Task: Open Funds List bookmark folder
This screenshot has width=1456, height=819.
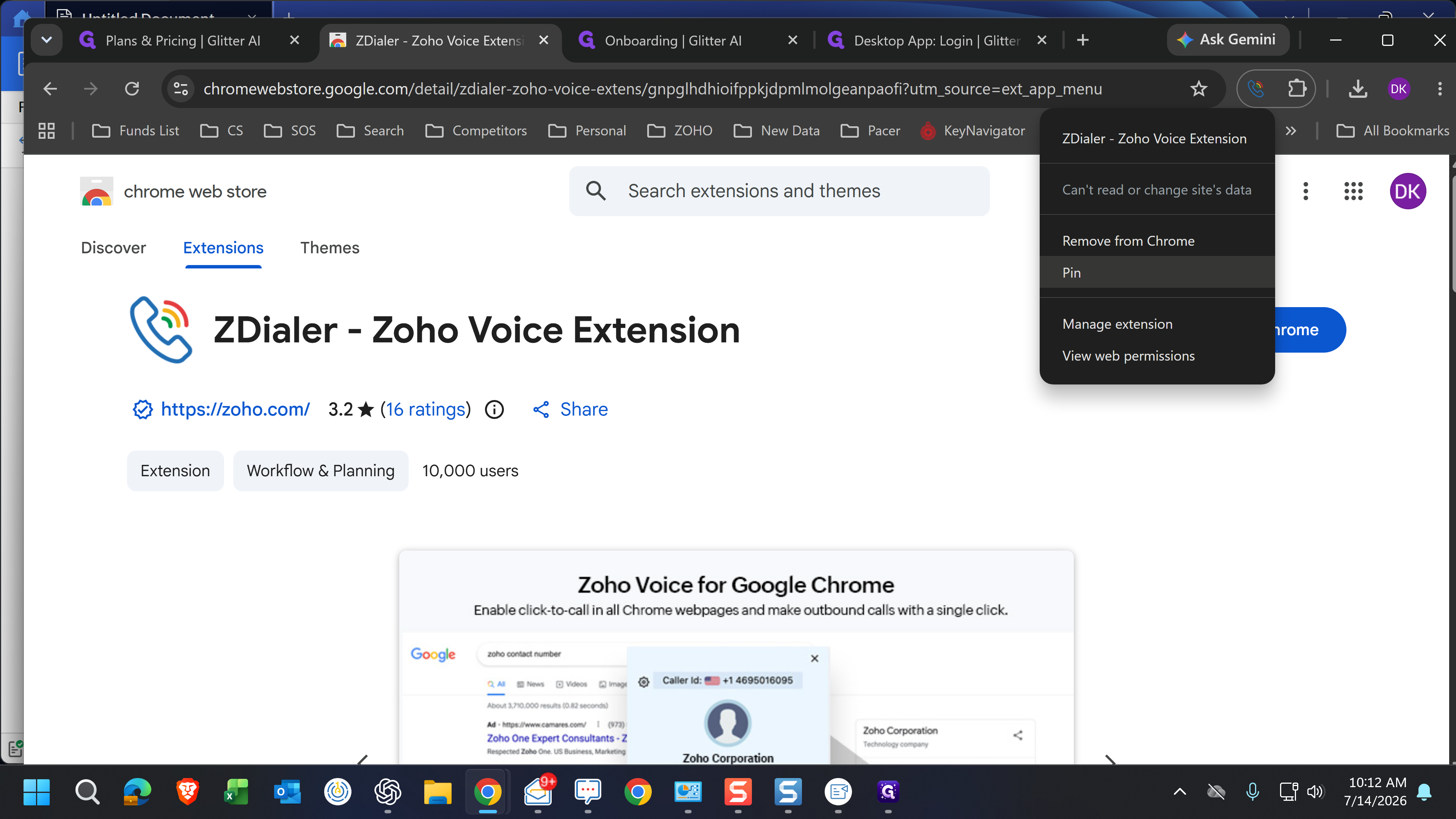Action: point(135,130)
